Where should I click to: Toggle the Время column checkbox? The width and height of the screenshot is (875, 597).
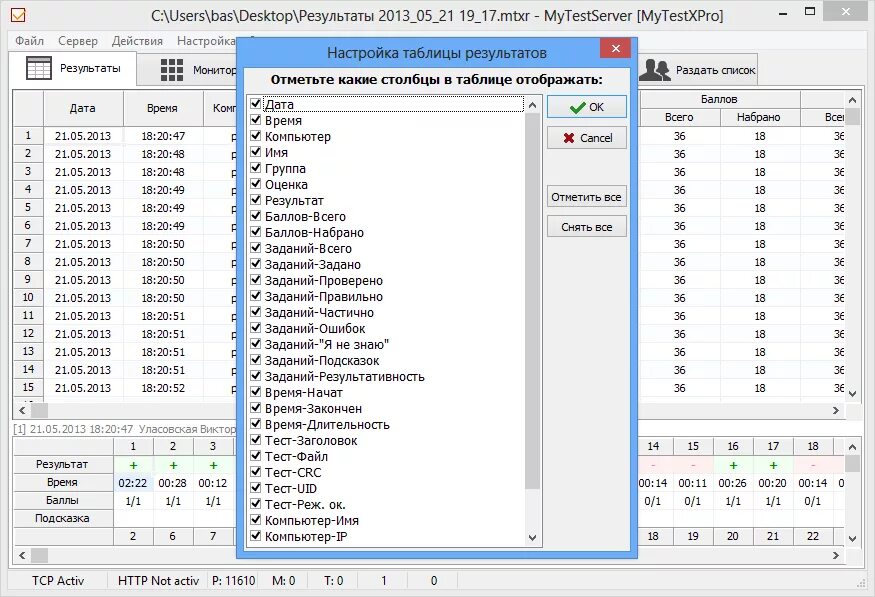pos(256,120)
